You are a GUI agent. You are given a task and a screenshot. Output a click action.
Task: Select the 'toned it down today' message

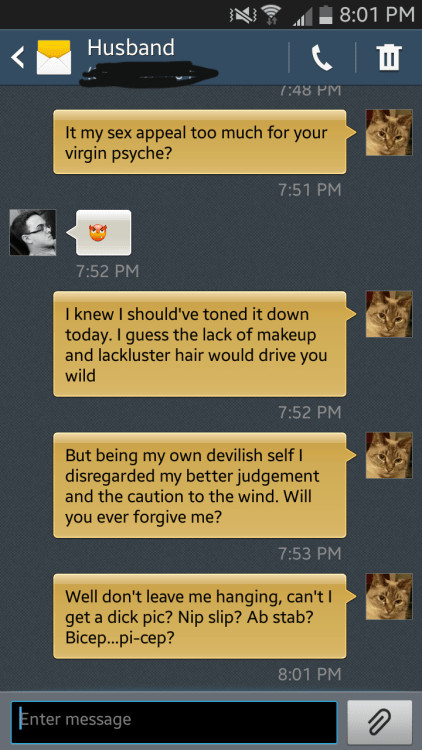coord(200,344)
